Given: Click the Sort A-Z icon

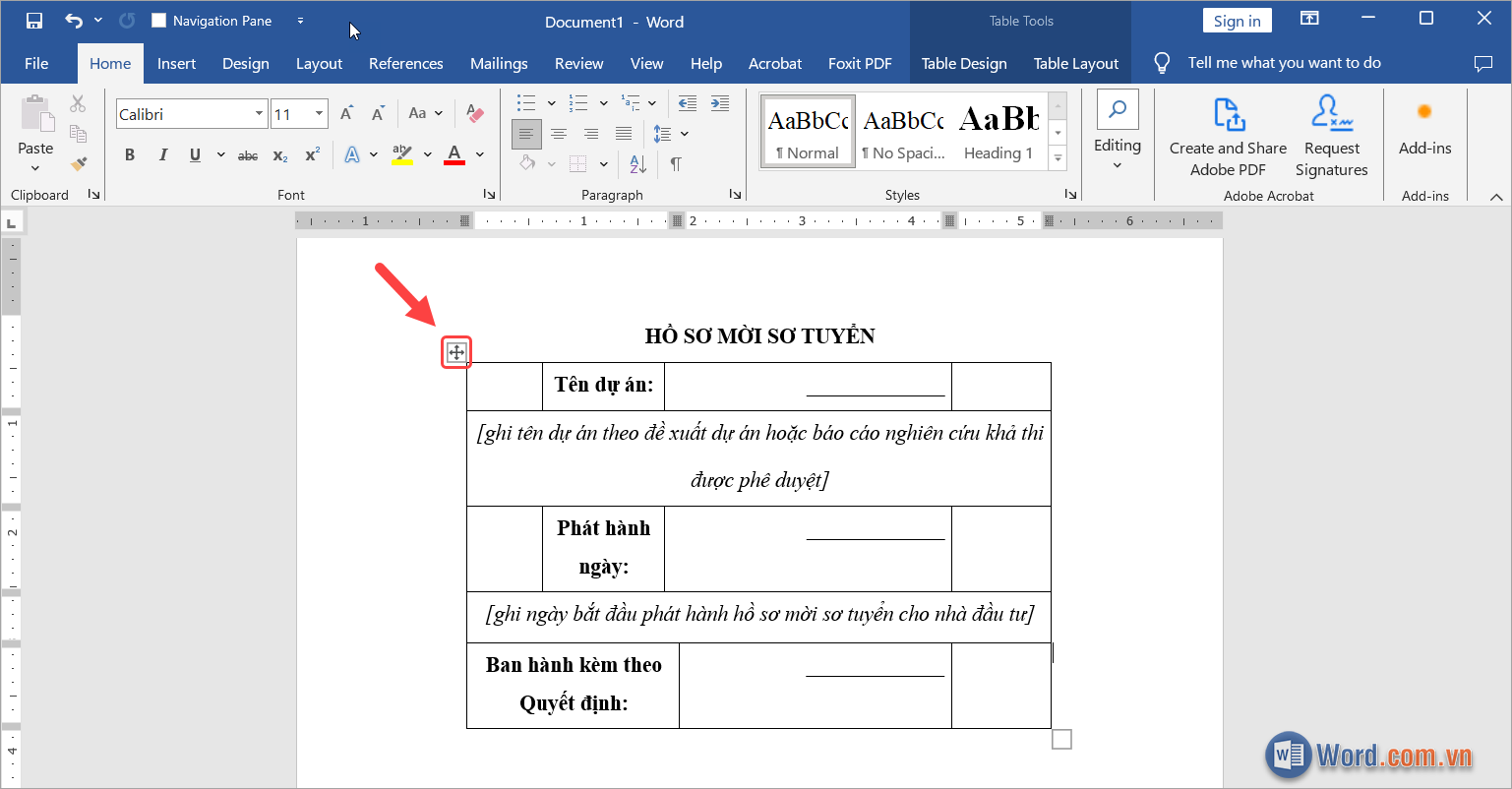Looking at the screenshot, I should point(637,164).
